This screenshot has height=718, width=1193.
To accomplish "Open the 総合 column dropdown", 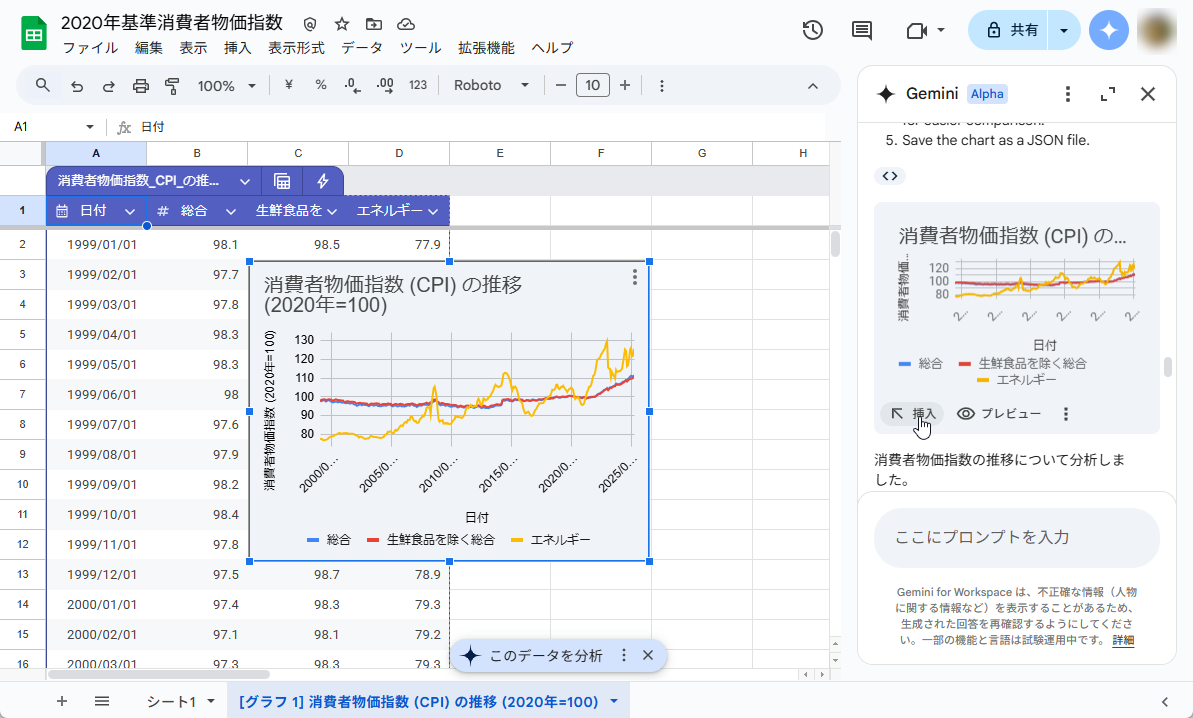I will 231,211.
